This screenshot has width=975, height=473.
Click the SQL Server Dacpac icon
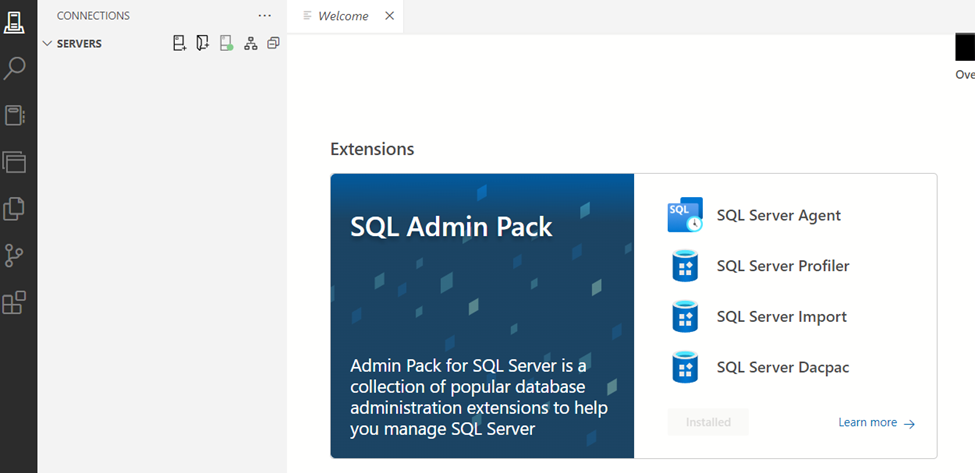pyautogui.click(x=685, y=367)
